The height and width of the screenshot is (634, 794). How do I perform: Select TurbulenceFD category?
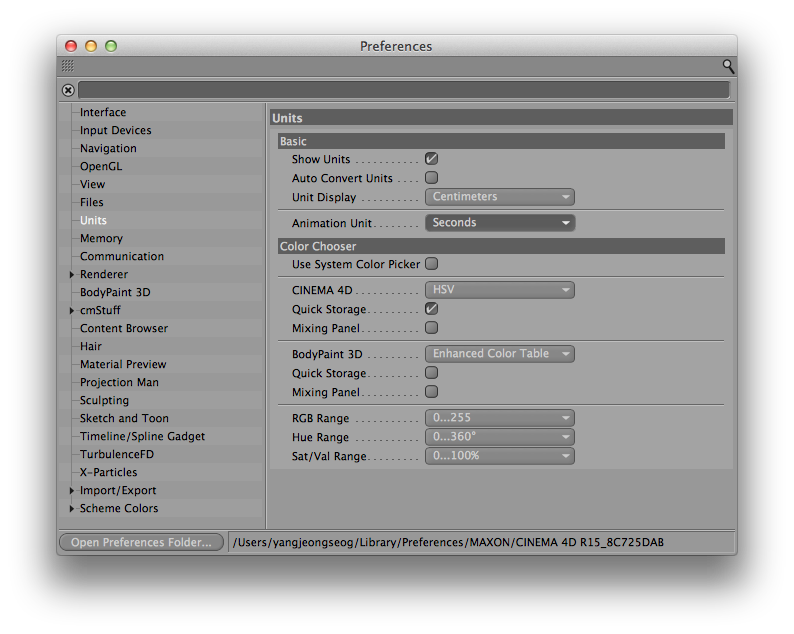117,454
